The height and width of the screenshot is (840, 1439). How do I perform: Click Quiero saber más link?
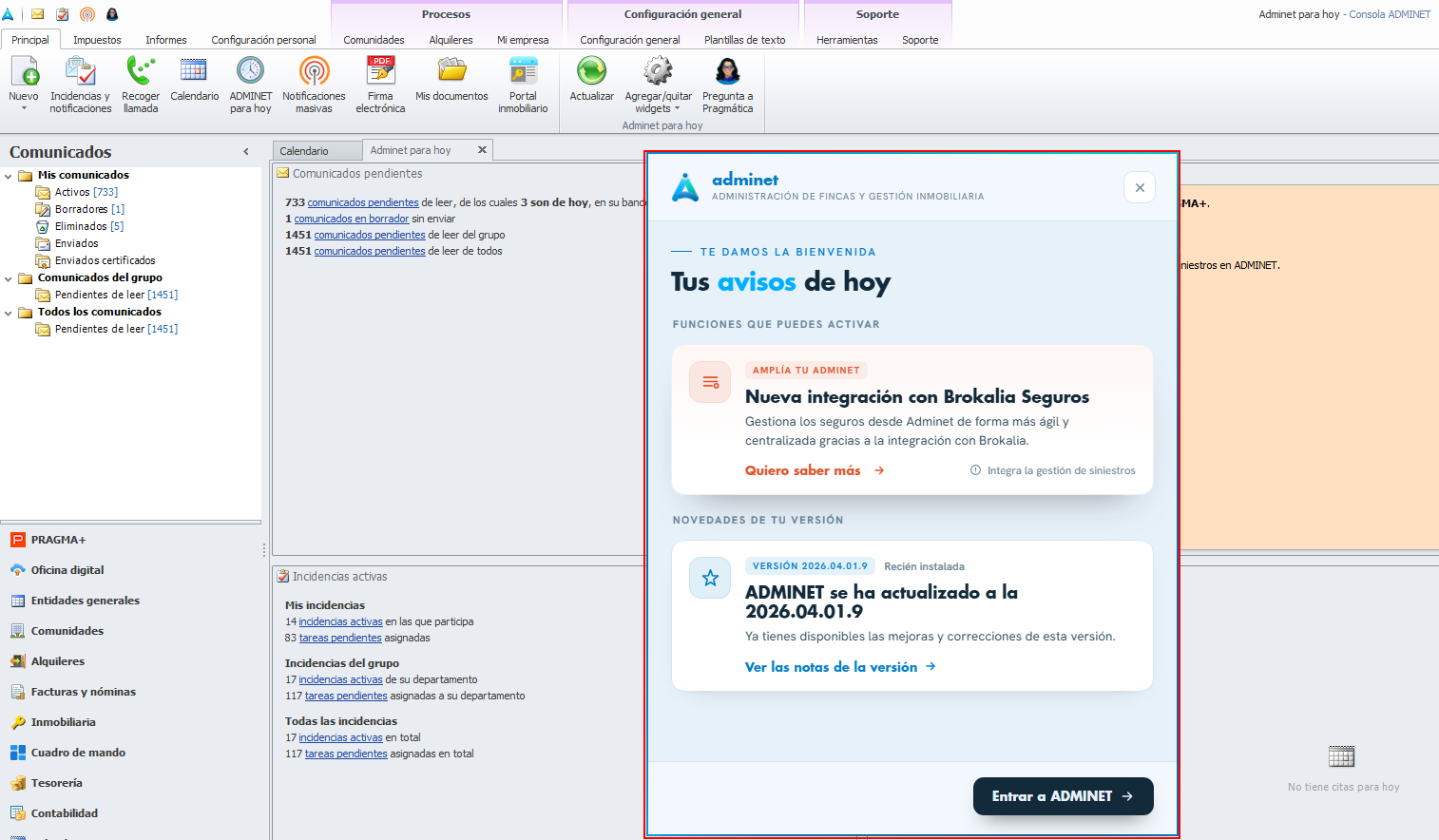[815, 470]
